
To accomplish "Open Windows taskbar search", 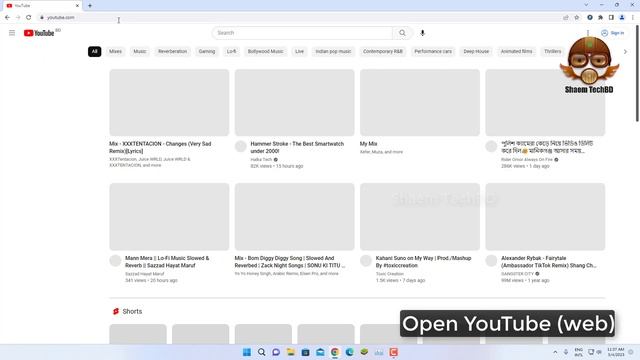I will coord(262,352).
